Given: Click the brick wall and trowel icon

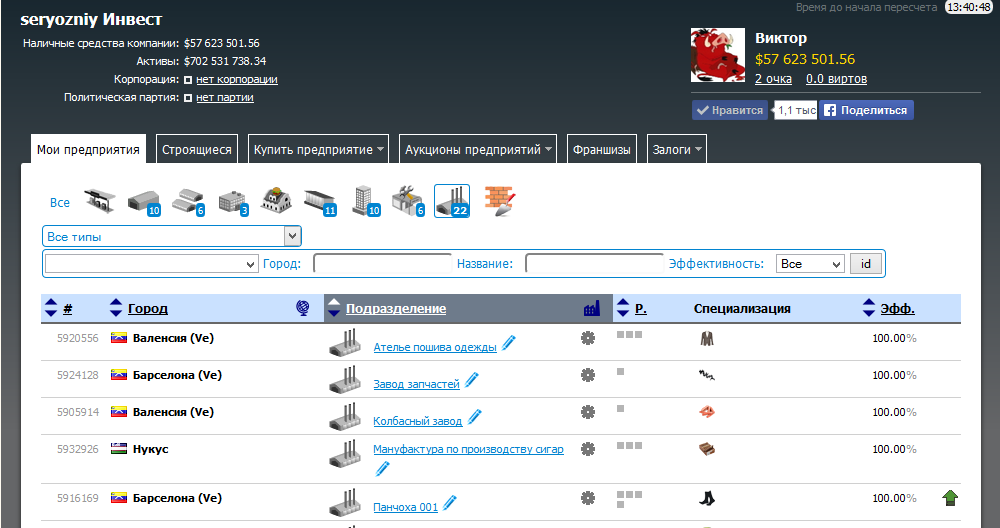Looking at the screenshot, I should click(x=499, y=201).
